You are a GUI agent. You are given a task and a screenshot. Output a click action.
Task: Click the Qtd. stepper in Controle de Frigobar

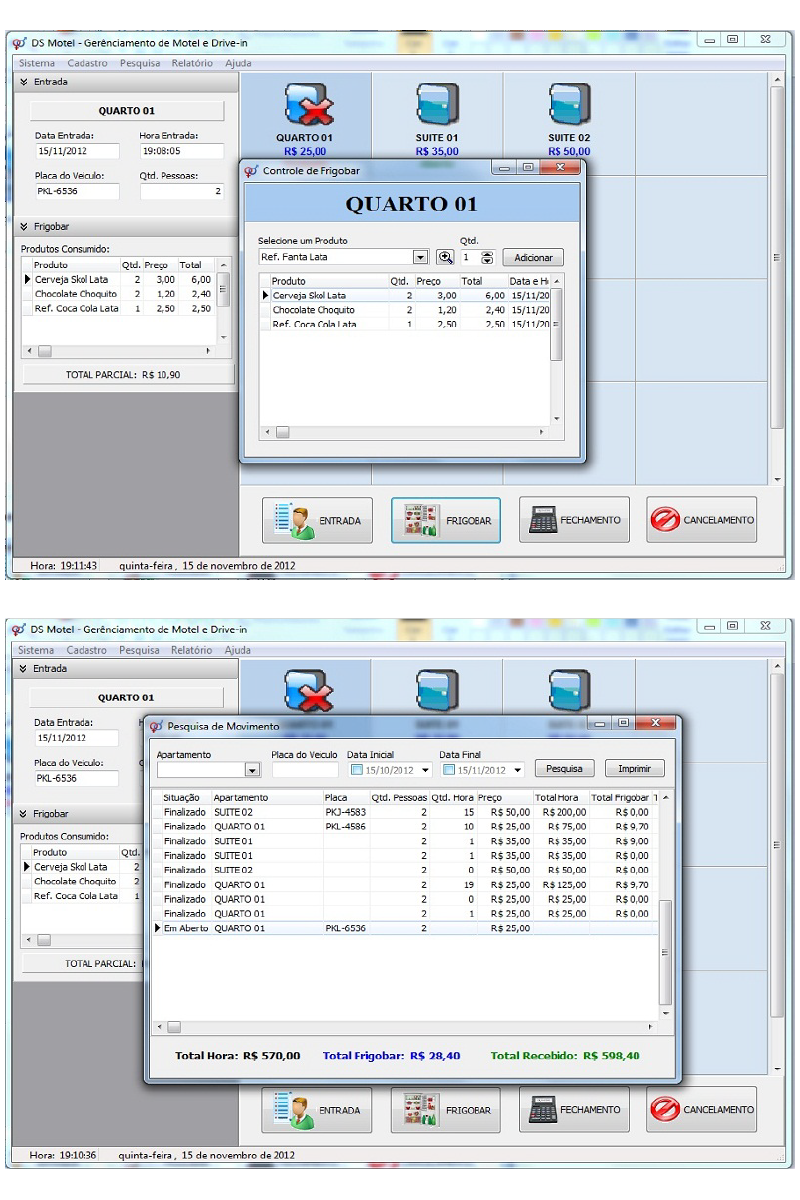tap(487, 257)
